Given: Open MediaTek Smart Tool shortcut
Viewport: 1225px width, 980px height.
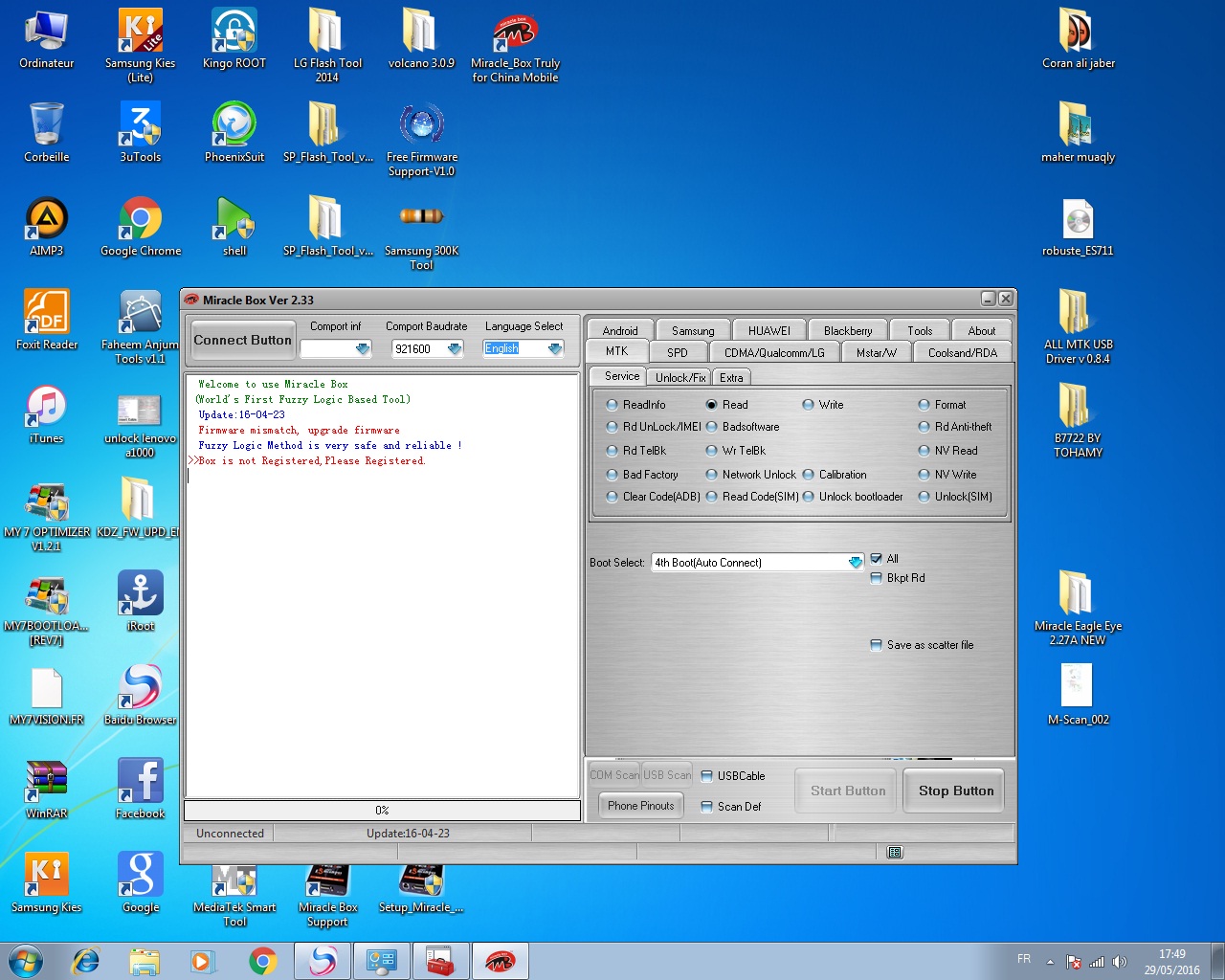Looking at the screenshot, I should tap(234, 896).
